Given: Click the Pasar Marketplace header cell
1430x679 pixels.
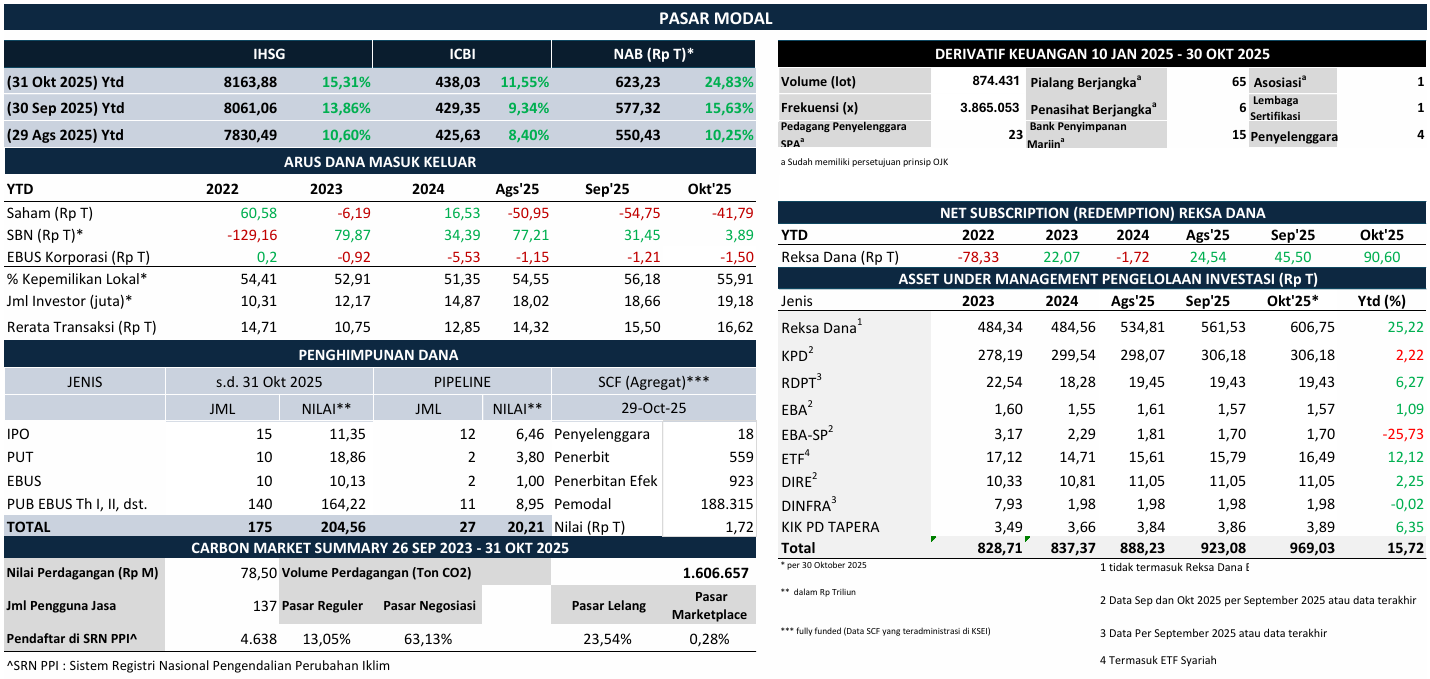Looking at the screenshot, I should tap(711, 606).
